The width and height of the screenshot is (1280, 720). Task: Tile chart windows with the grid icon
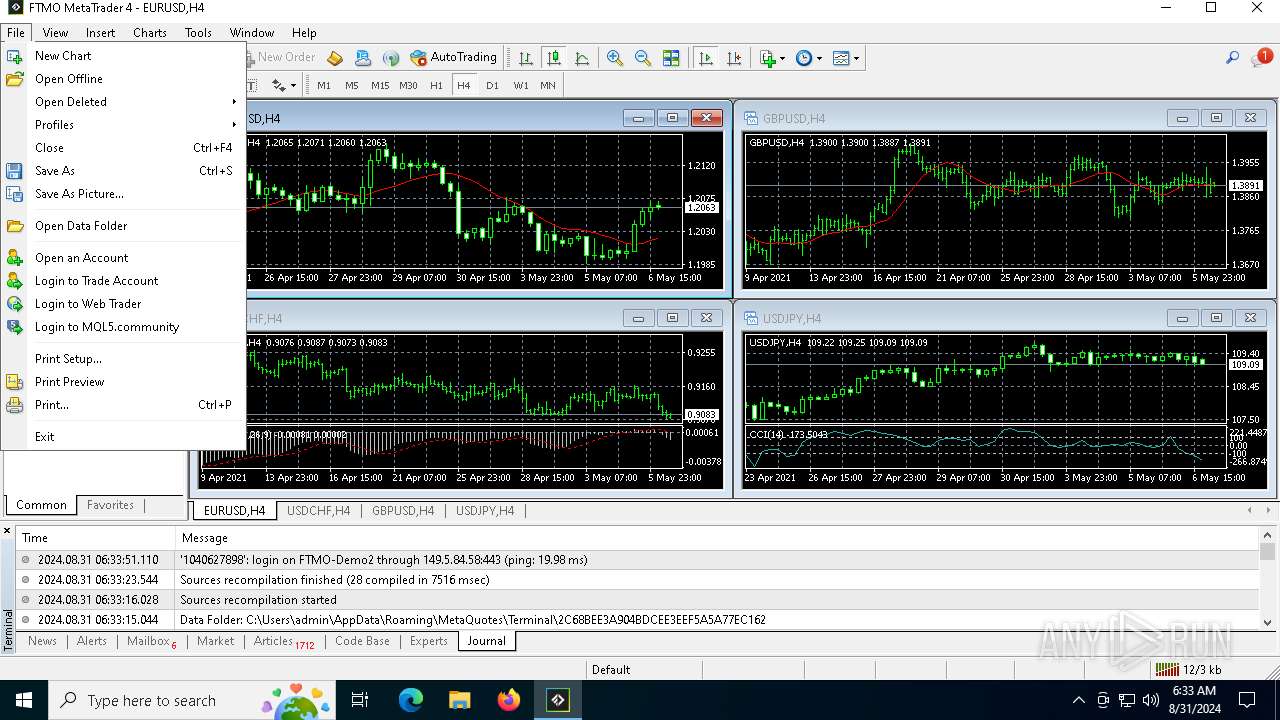(671, 58)
